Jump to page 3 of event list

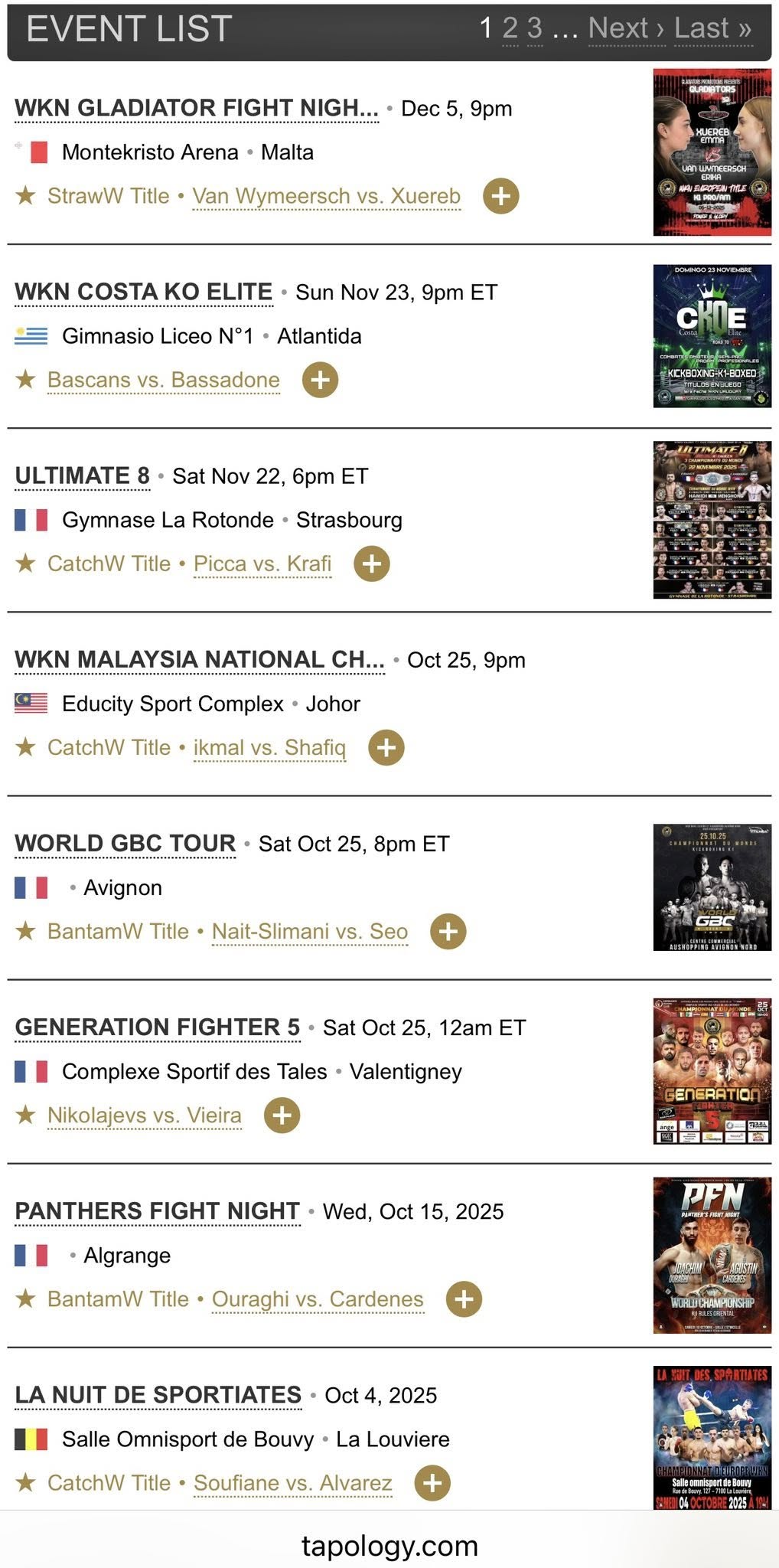tap(535, 29)
